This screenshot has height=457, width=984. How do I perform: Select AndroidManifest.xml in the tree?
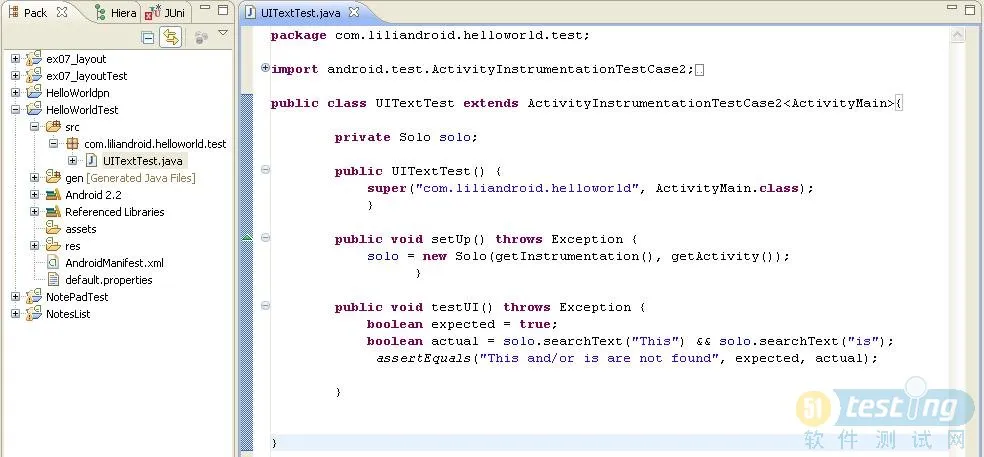point(114,263)
